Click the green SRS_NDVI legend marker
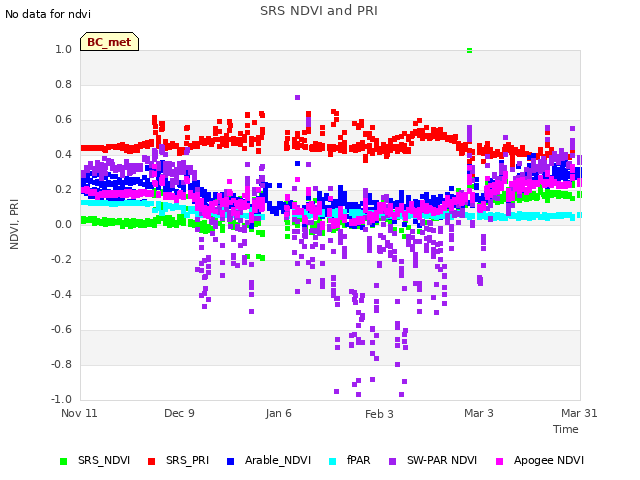This screenshot has height=480, width=640. click(x=63, y=461)
